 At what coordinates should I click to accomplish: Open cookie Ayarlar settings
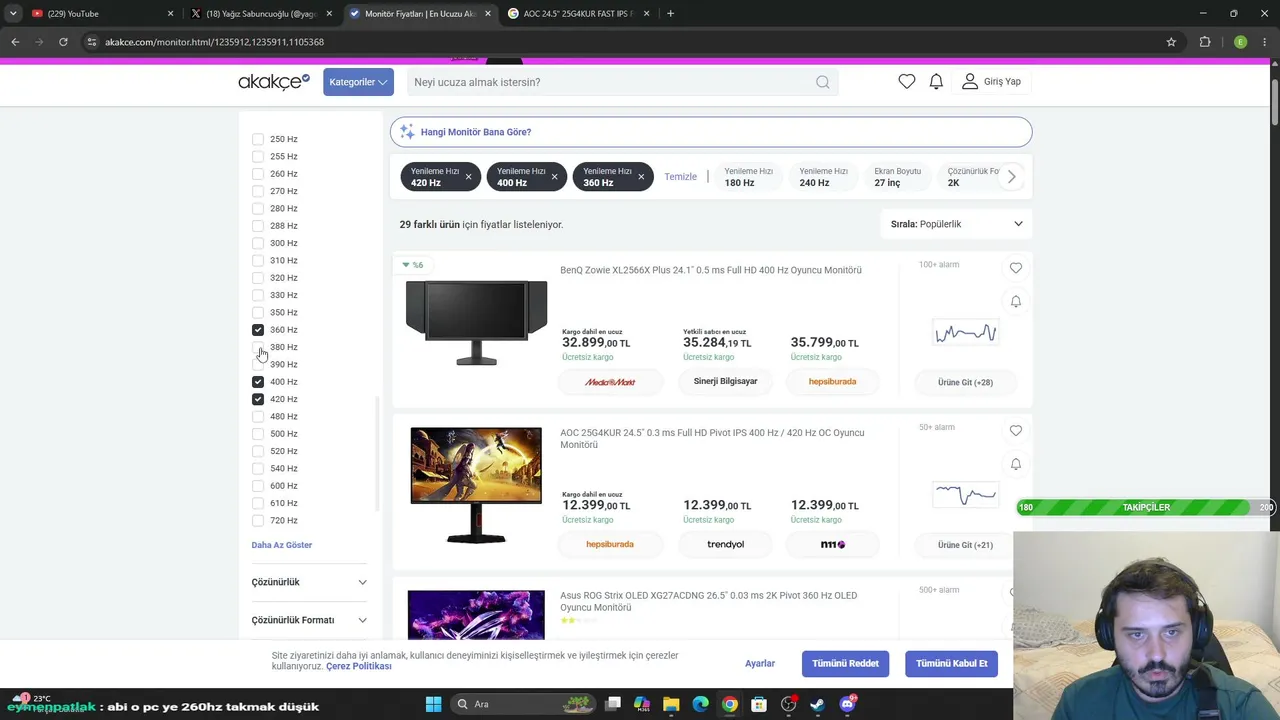pyautogui.click(x=760, y=663)
